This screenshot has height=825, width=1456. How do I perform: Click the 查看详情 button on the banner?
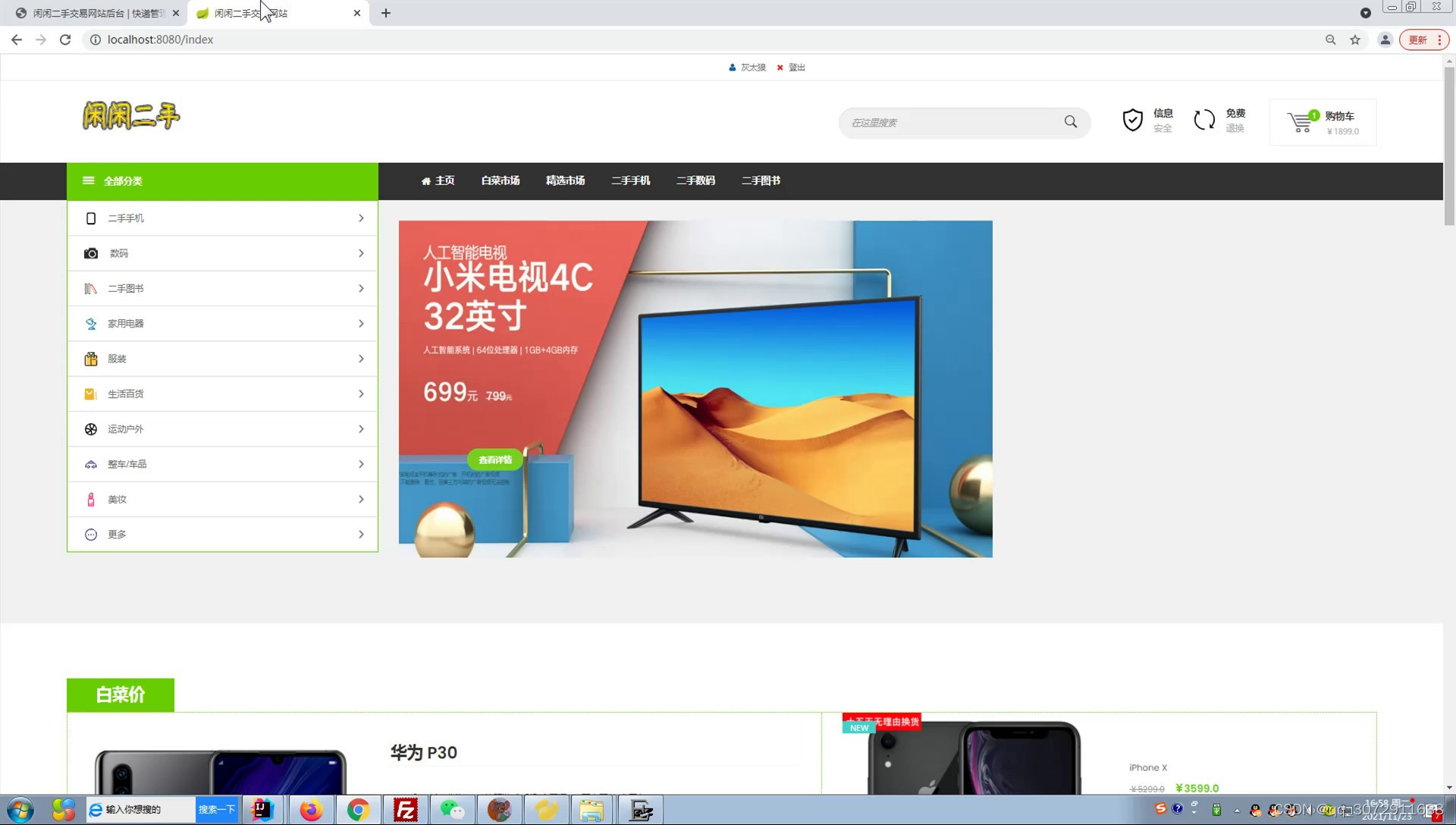coord(495,460)
